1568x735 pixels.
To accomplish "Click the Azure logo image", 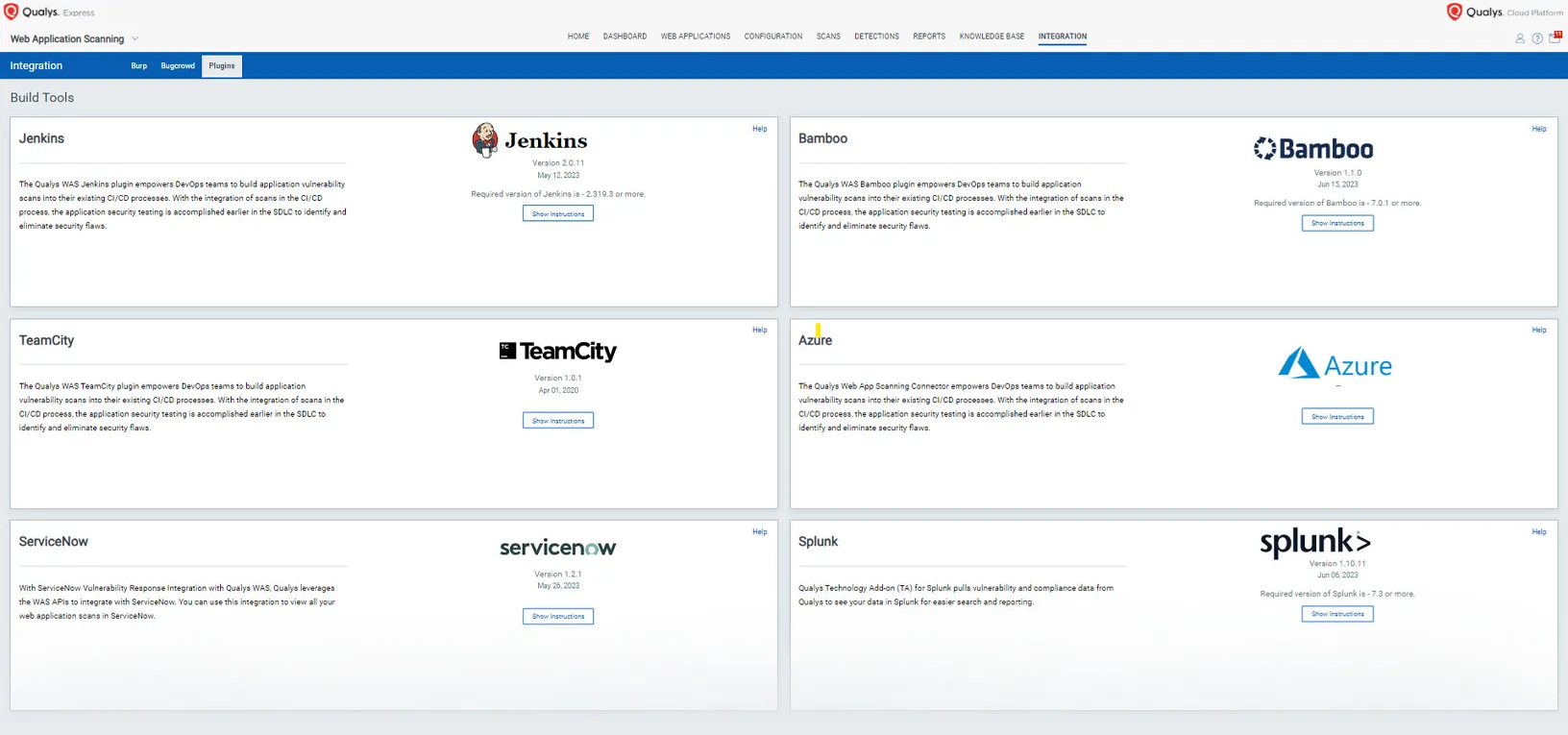I will pos(1335,364).
